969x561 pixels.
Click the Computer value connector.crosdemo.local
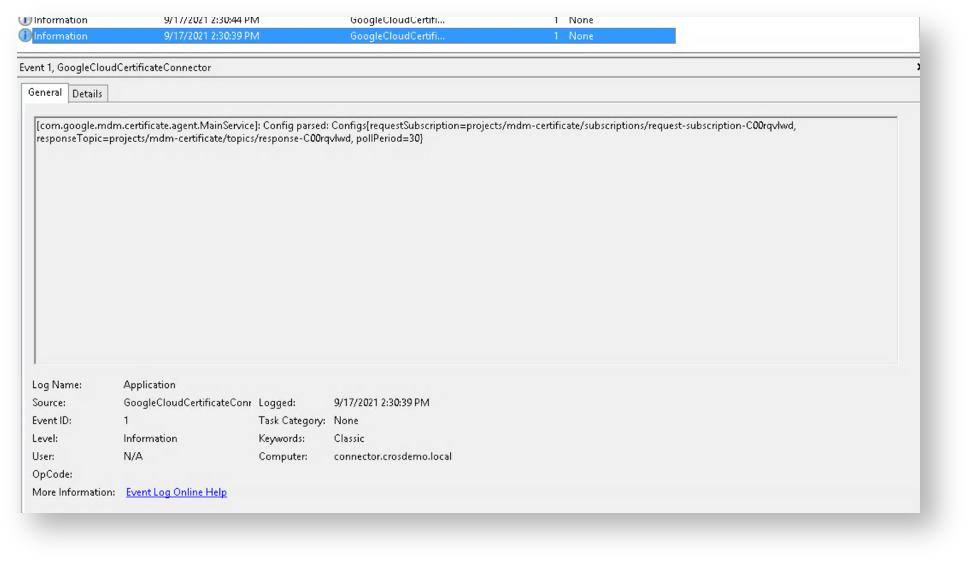click(392, 457)
